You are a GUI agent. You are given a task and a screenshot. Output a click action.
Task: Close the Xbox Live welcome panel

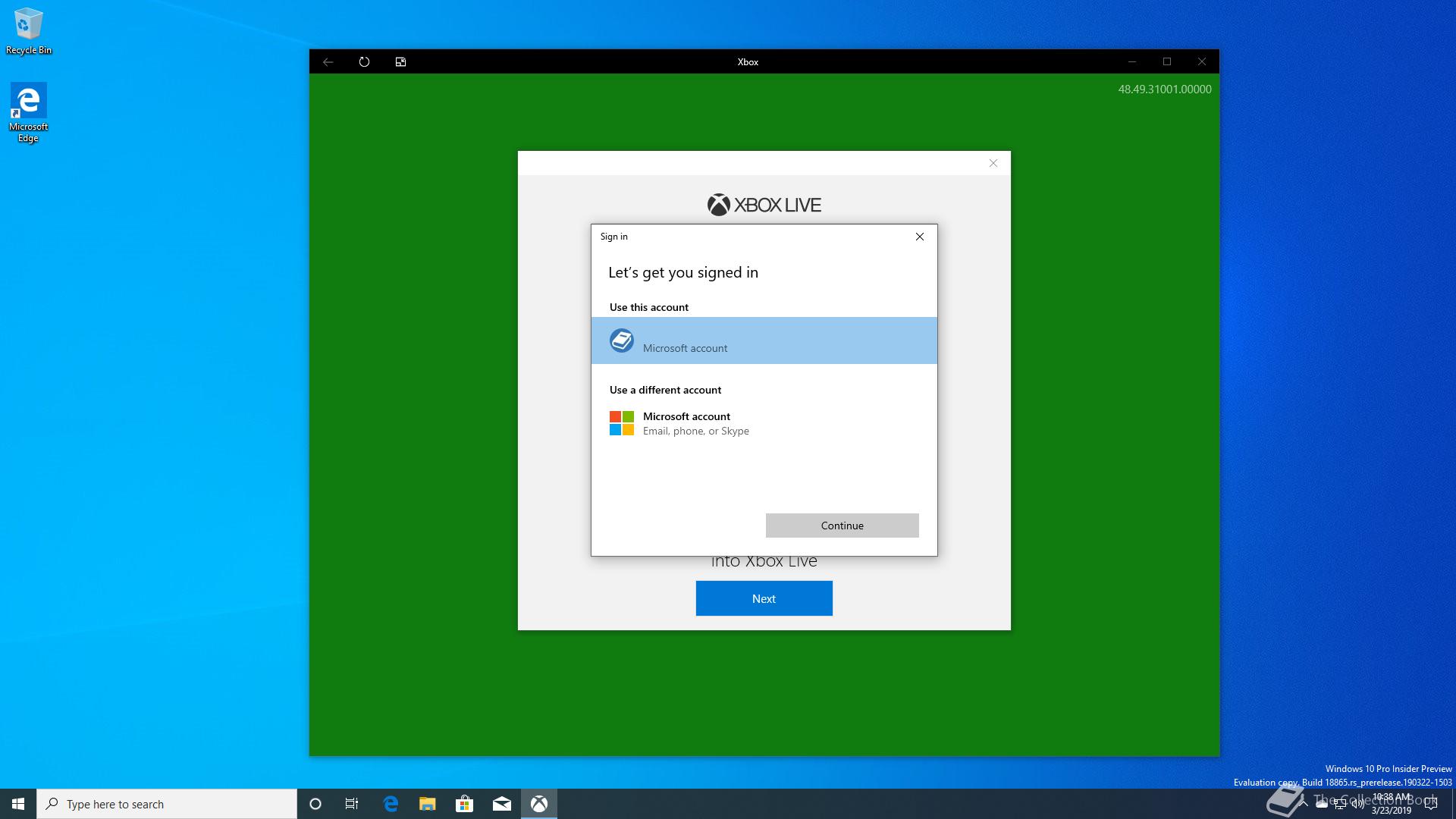[993, 163]
